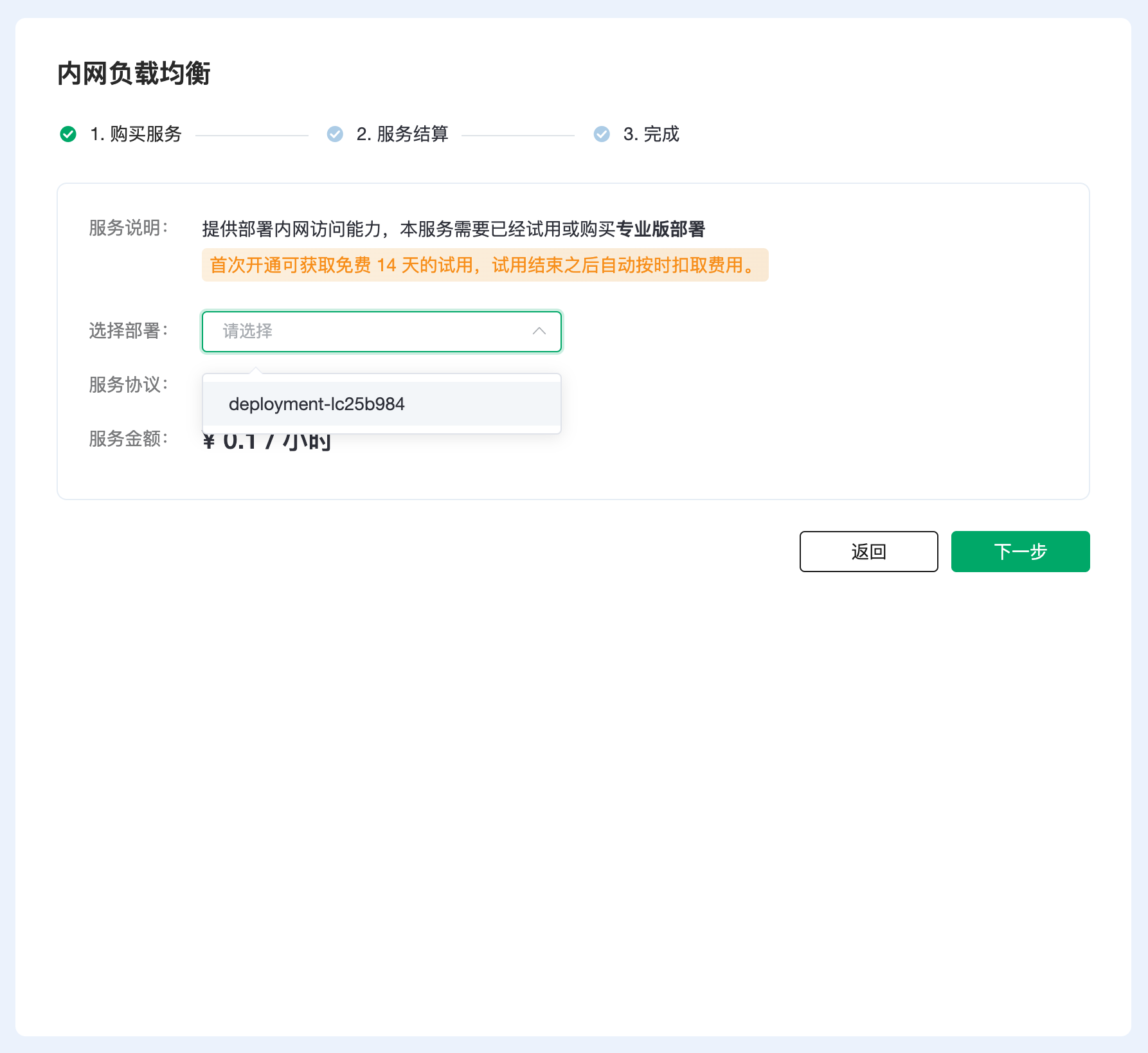Screen dimensions: 1148x1053
Task: Click the 服务协议 field label
Action: click(128, 384)
